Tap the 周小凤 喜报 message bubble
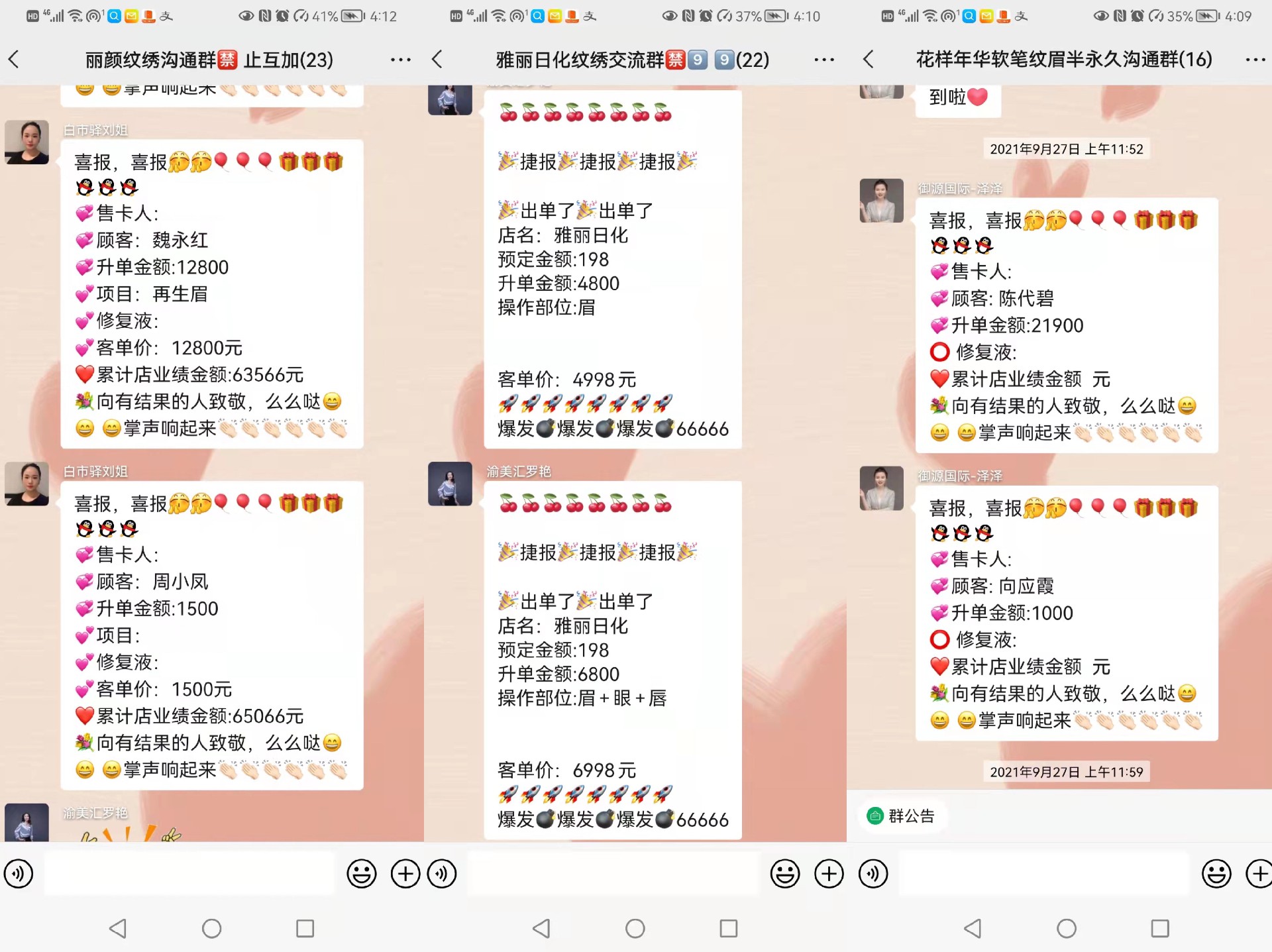This screenshot has height=952, width=1272. (212, 635)
